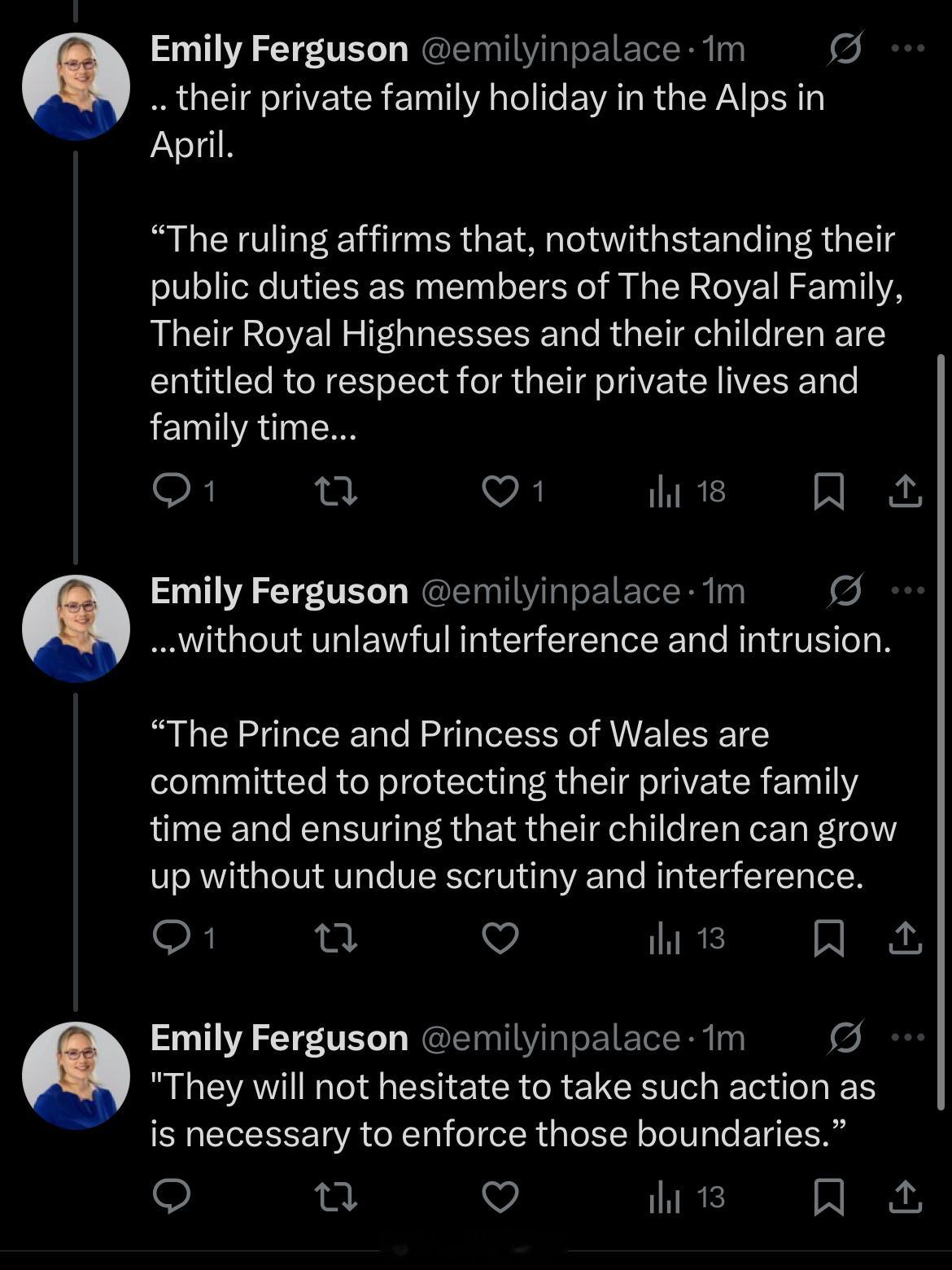The width and height of the screenshot is (952, 1270).
Task: Open Emily Ferguson's name on first tweet
Action: pos(279,50)
